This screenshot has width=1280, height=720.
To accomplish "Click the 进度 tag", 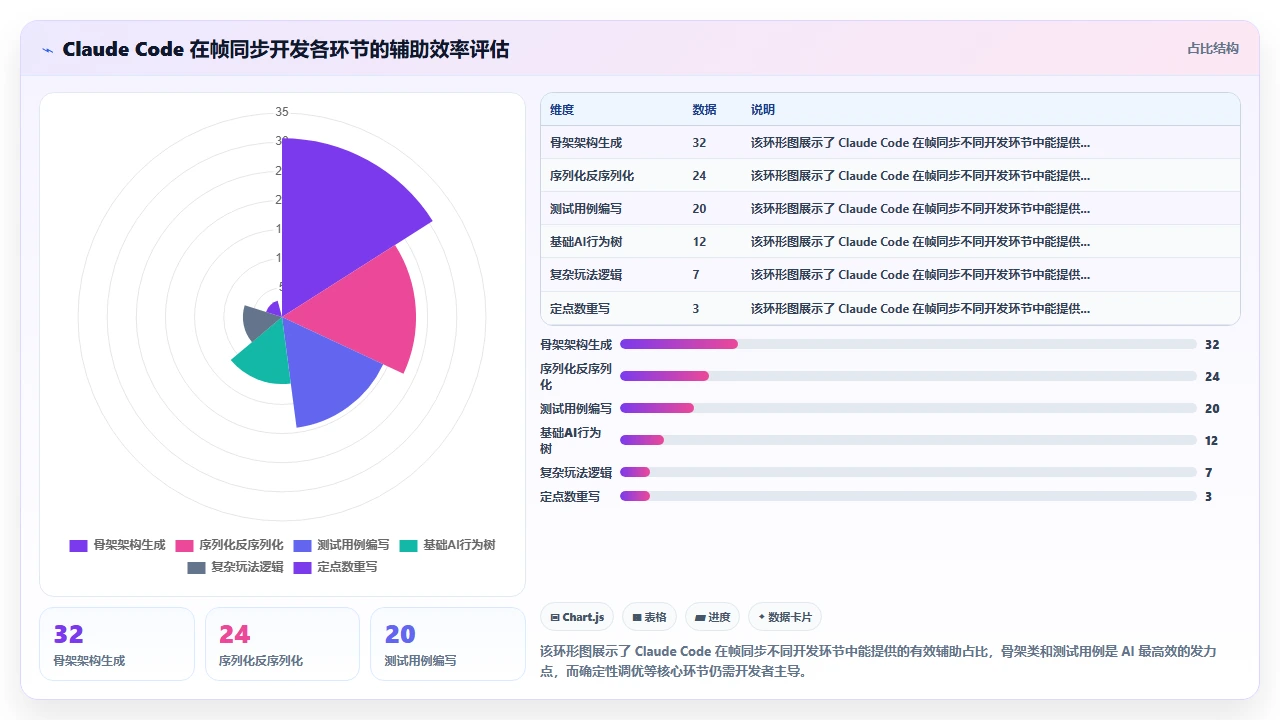I will pos(712,617).
